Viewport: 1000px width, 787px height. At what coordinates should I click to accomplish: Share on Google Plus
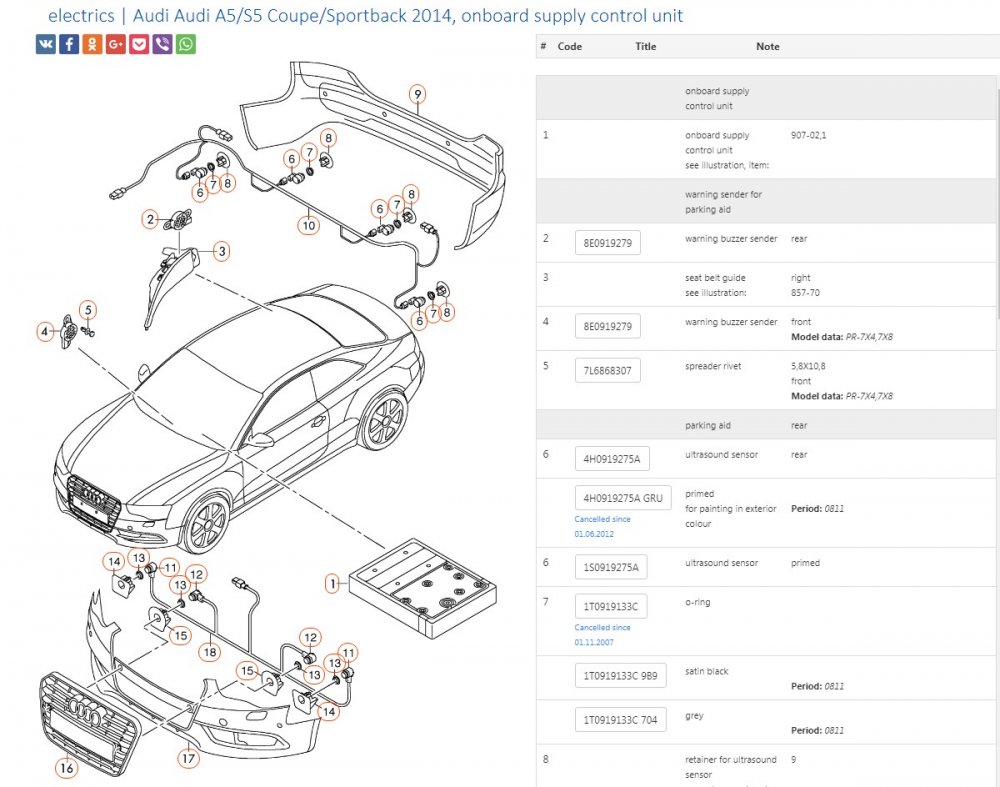click(x=115, y=44)
